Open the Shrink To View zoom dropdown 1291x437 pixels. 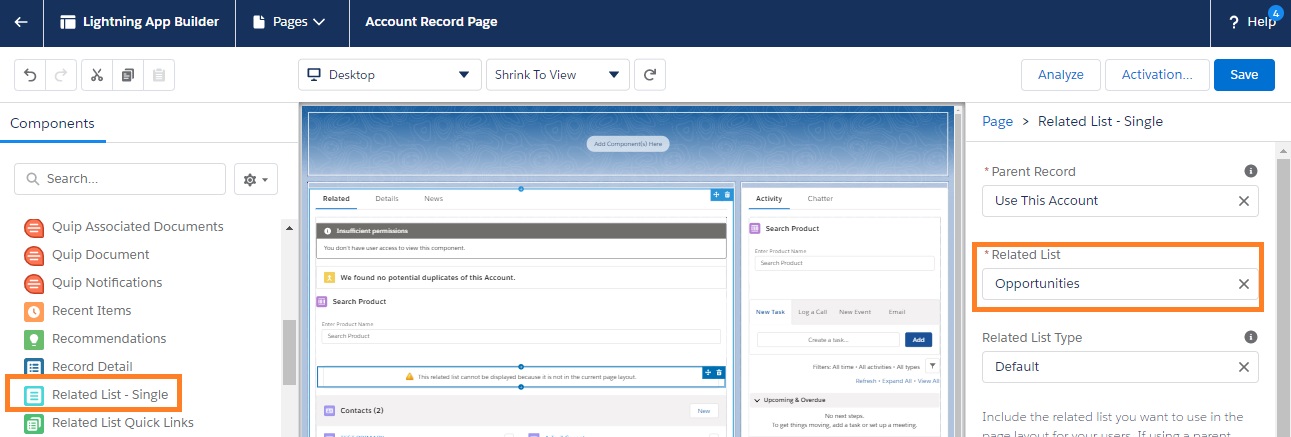[557, 75]
